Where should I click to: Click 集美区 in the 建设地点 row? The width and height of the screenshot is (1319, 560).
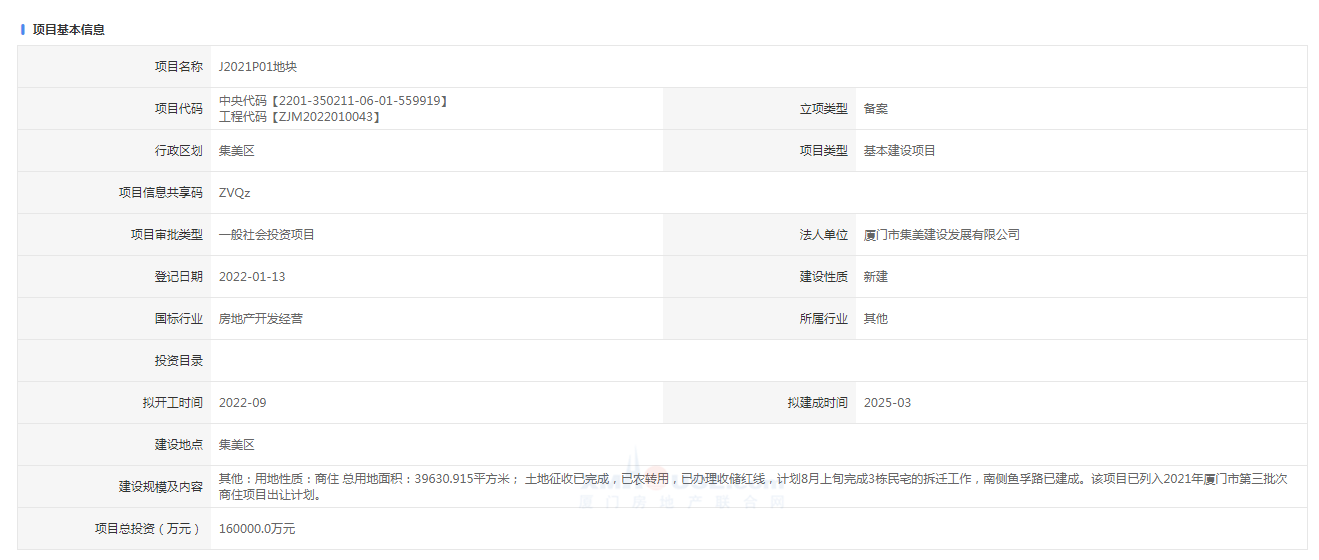pos(237,445)
